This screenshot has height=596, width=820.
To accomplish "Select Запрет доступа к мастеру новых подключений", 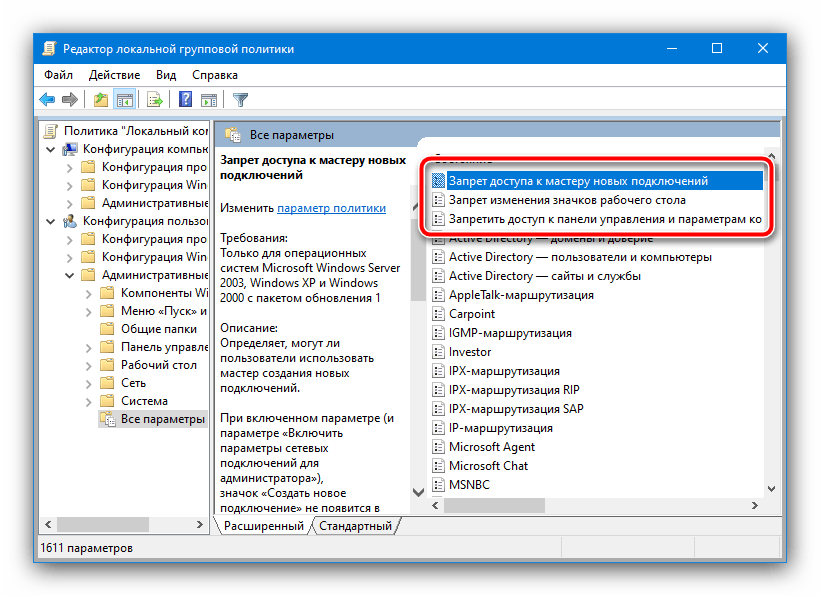I will point(597,181).
